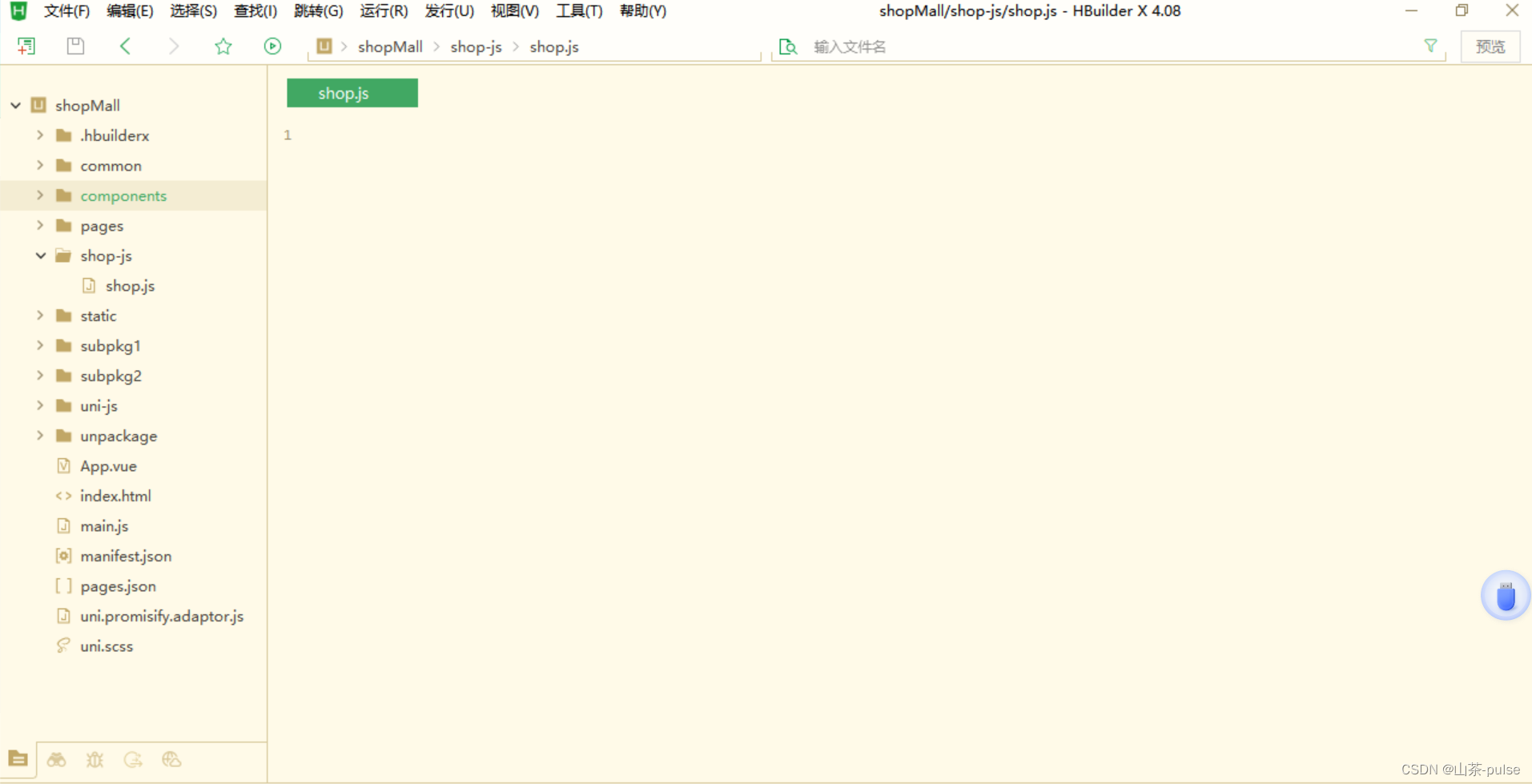
Task: Click shop.js in the breadcrumb path
Action: click(554, 46)
